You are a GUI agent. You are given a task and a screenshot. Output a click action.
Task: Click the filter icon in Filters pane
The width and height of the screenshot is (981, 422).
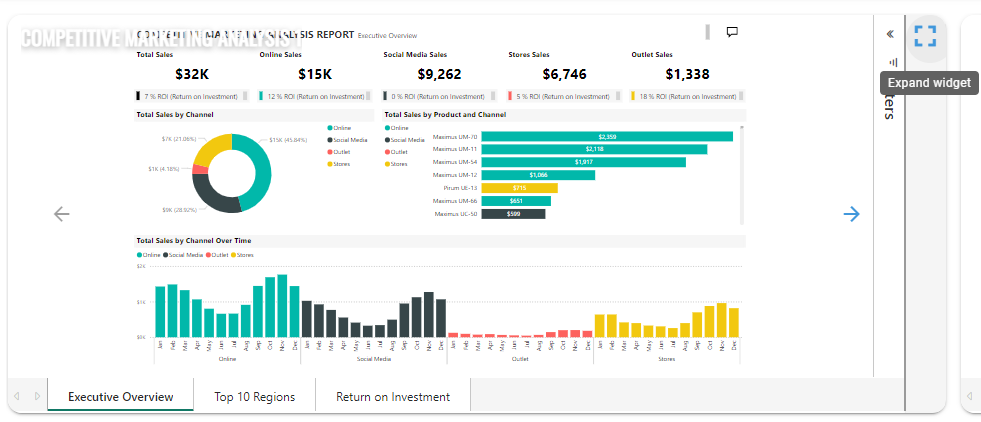click(893, 62)
